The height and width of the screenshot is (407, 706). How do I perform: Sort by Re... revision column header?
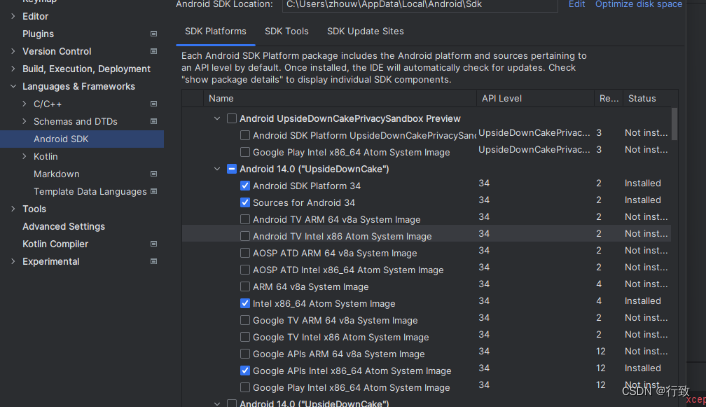click(609, 98)
